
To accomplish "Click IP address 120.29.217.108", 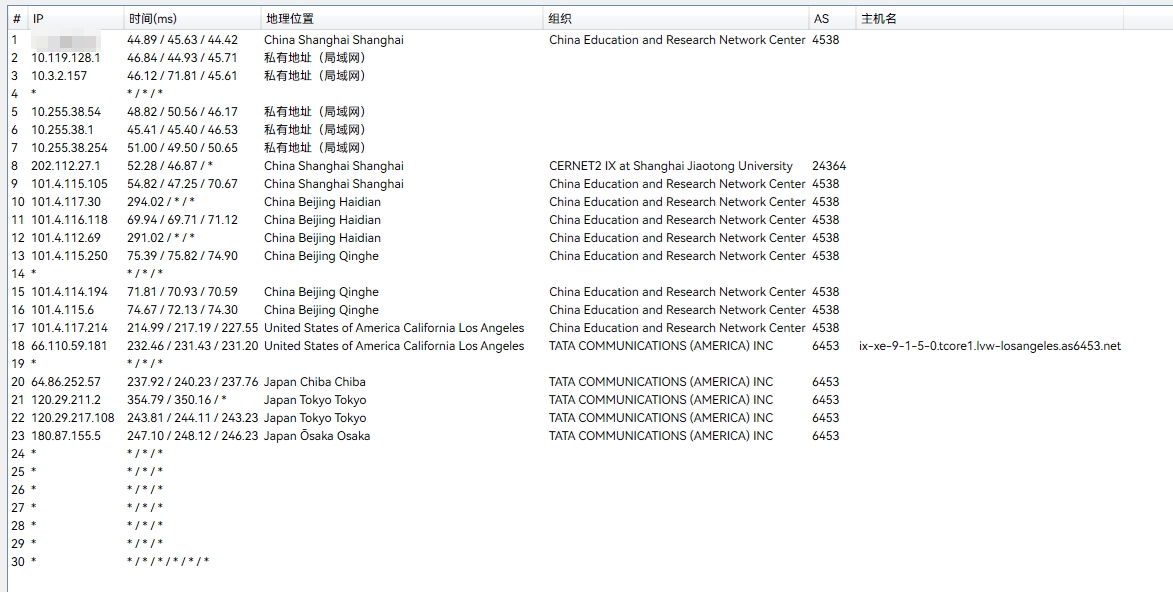I will (72, 418).
